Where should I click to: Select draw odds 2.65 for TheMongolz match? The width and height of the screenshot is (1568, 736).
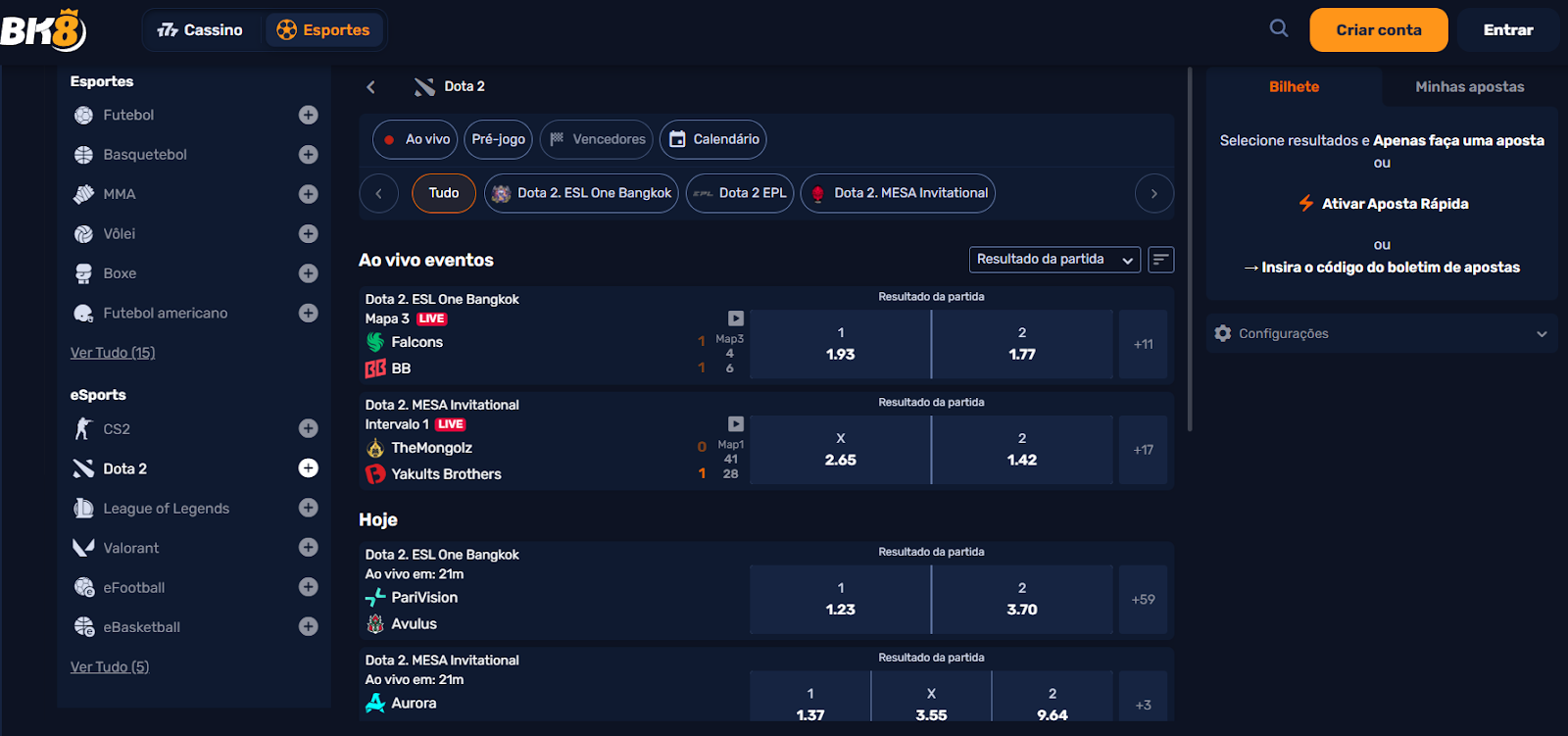point(840,450)
